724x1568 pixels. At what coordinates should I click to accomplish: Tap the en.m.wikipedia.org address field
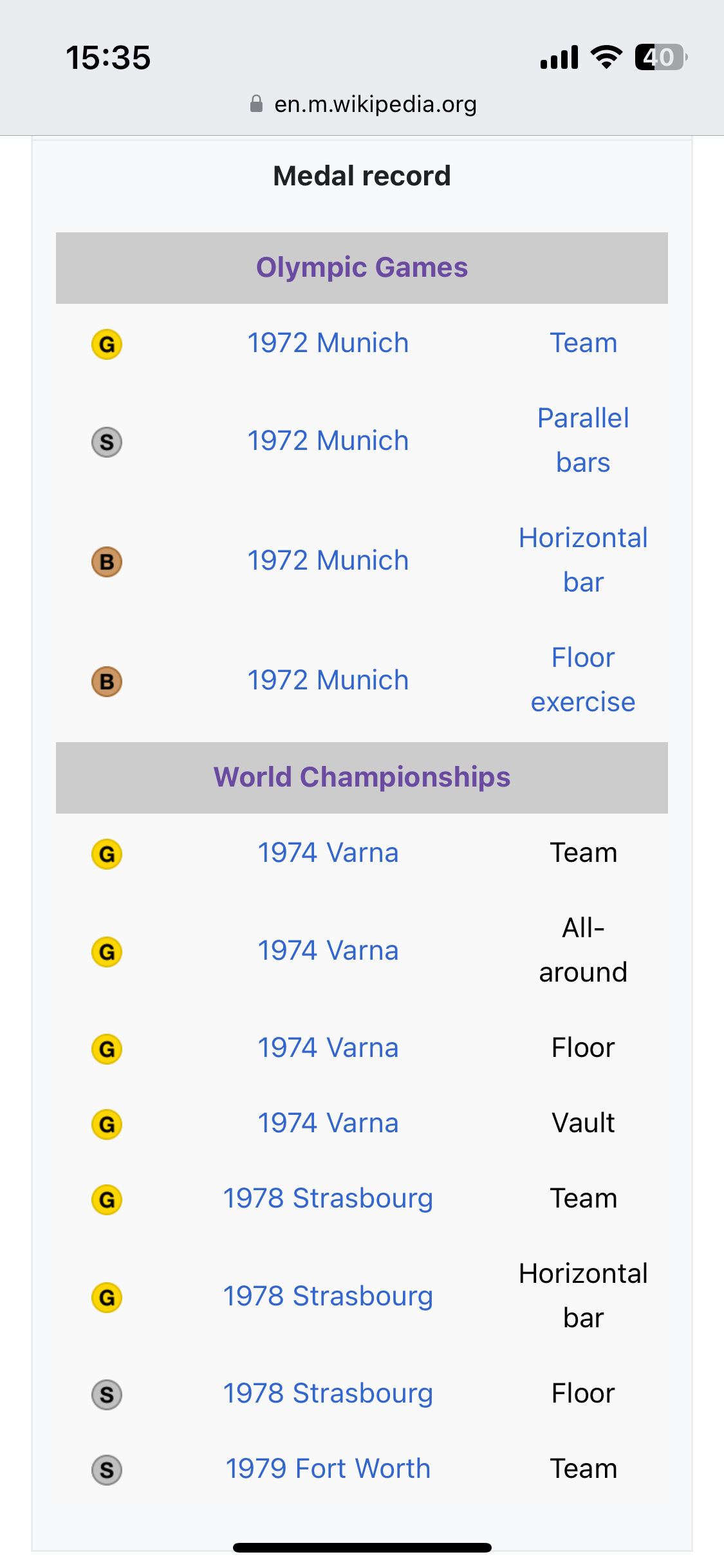point(363,104)
